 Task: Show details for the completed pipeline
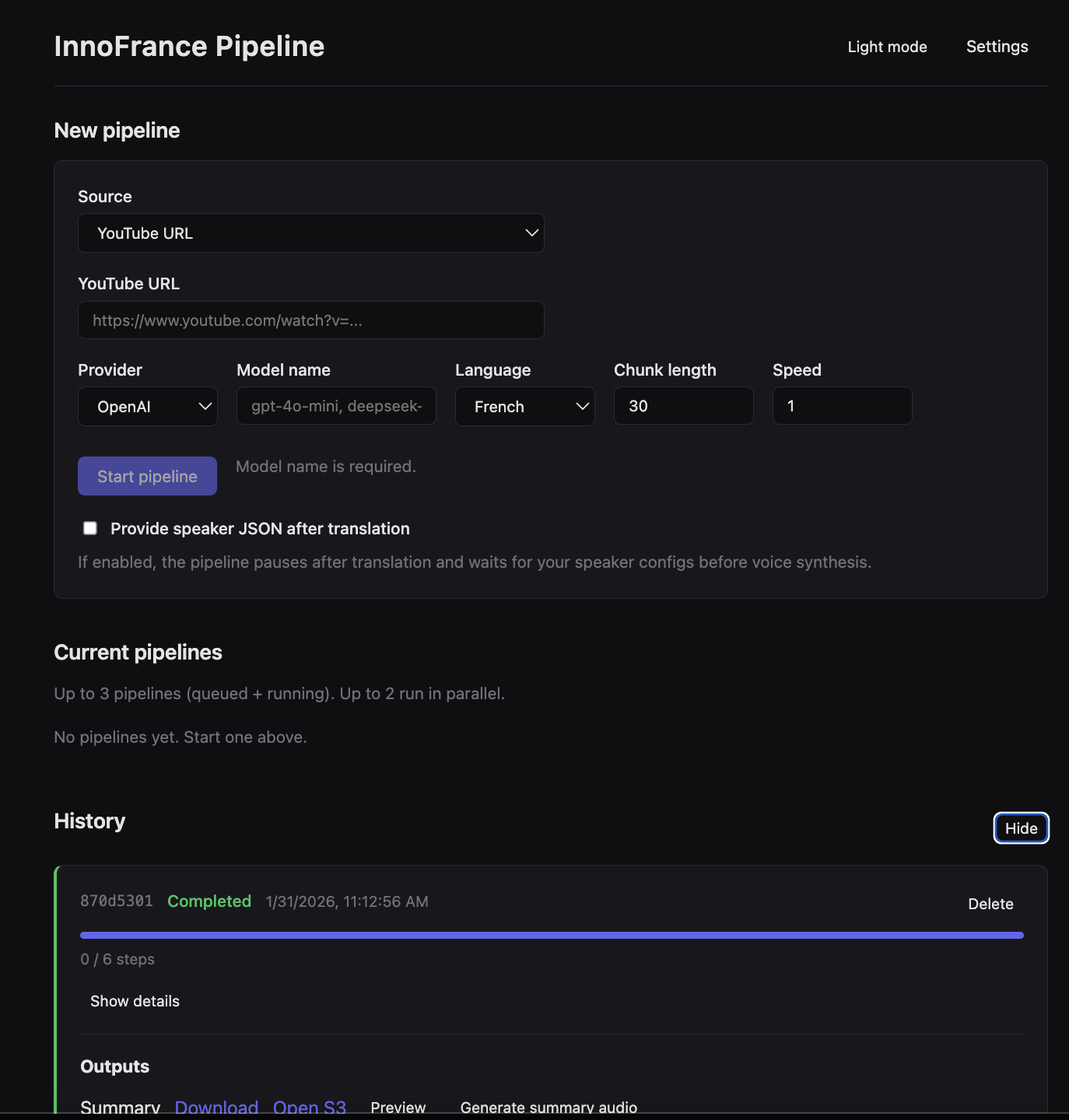[135, 1001]
